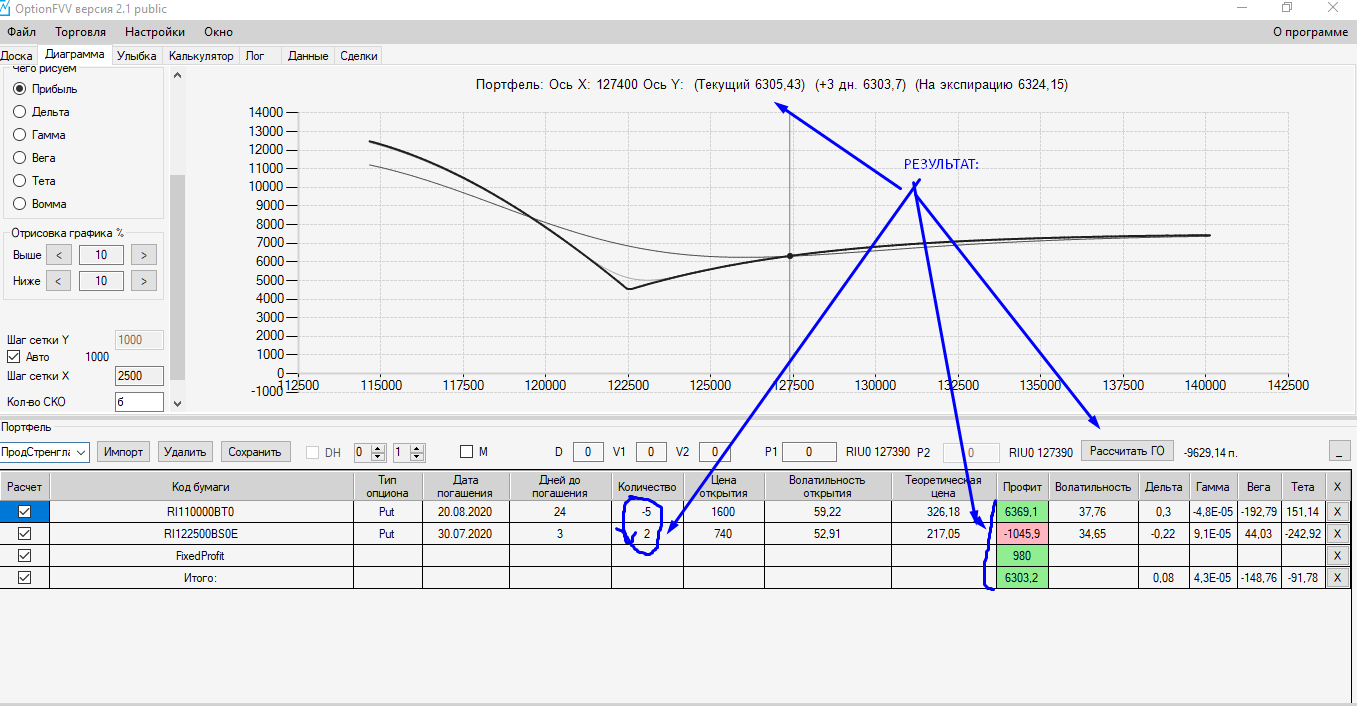
Task: Click the D value input field
Action: click(x=588, y=452)
